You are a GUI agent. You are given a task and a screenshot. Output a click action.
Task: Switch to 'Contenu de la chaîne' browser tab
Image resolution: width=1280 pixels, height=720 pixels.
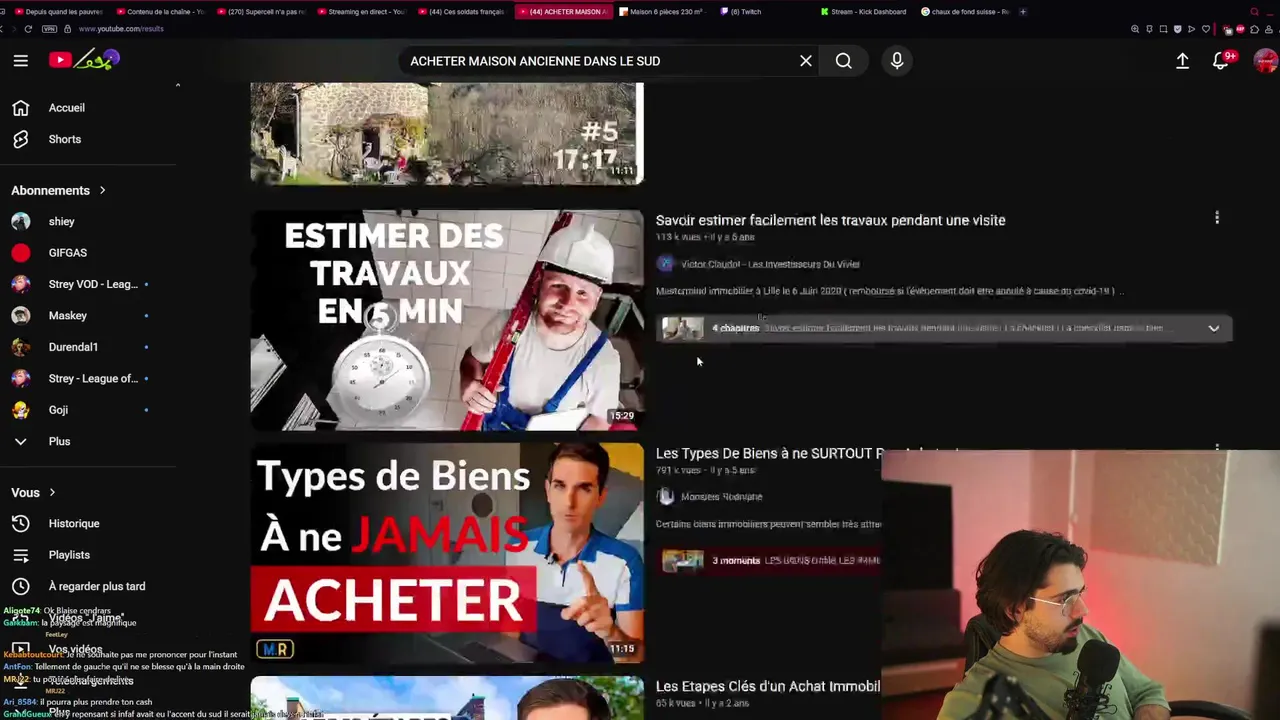point(158,12)
